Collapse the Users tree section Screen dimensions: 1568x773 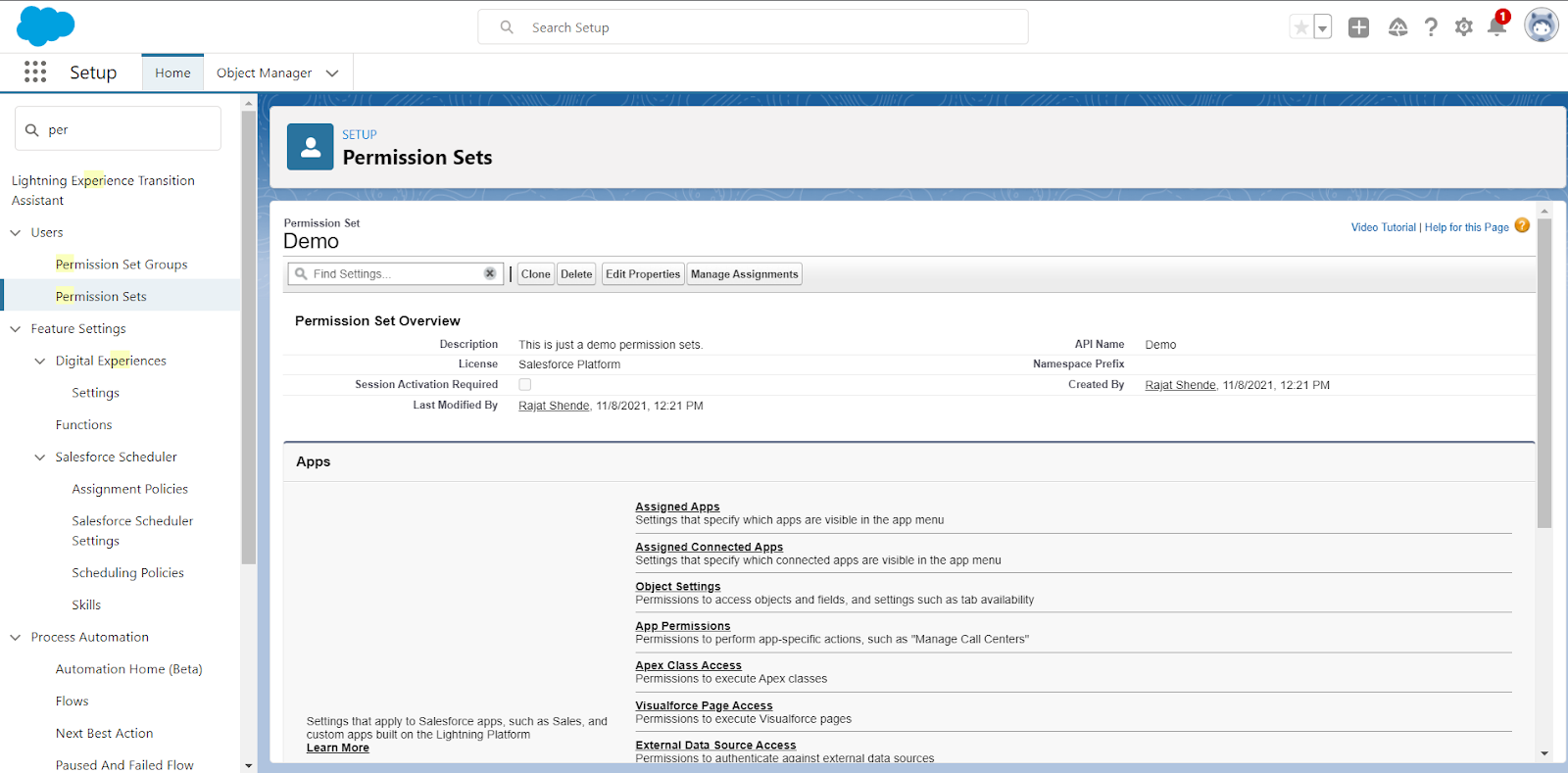tap(16, 232)
